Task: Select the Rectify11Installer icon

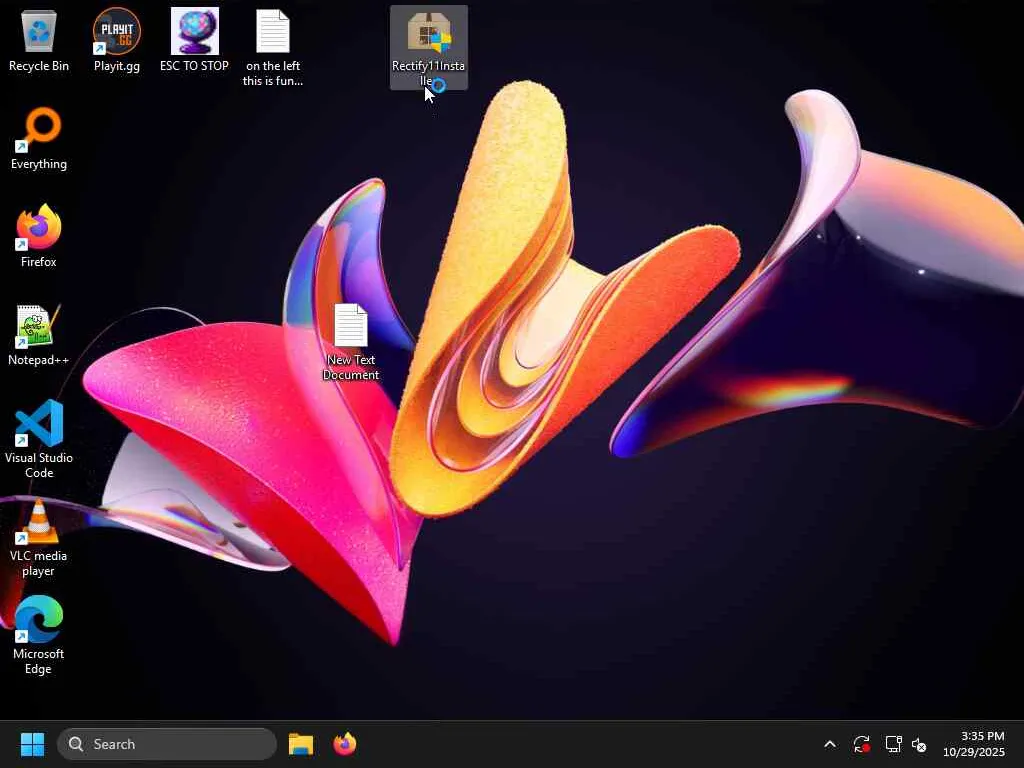Action: pos(428,47)
